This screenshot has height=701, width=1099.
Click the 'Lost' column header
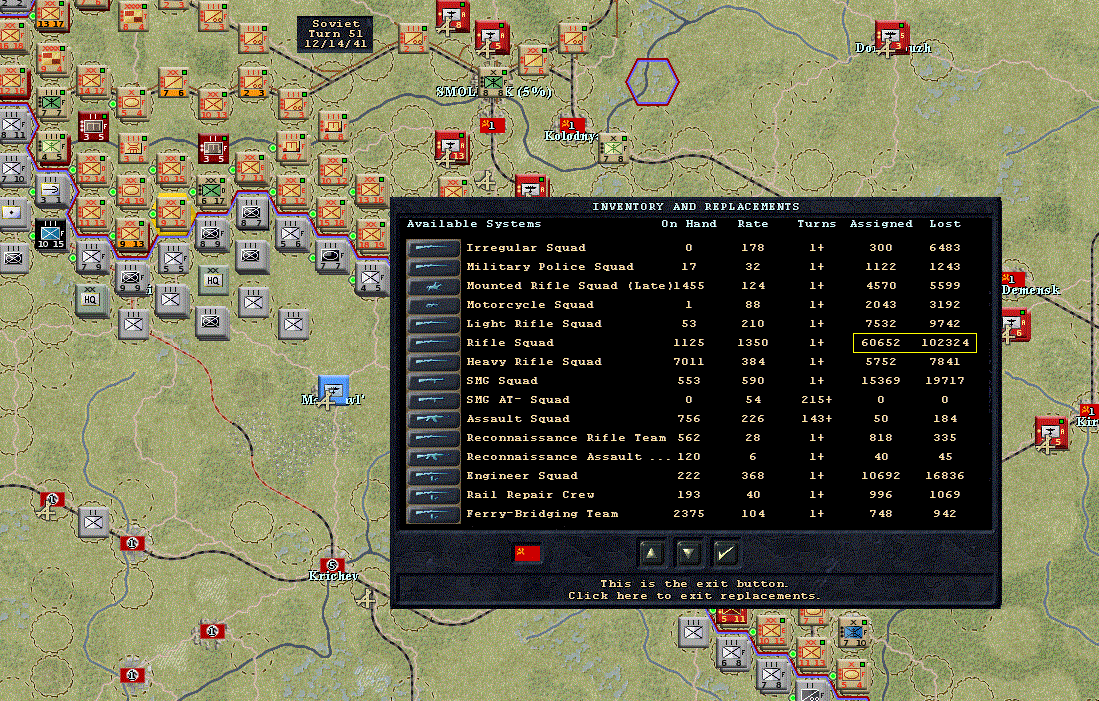click(945, 224)
